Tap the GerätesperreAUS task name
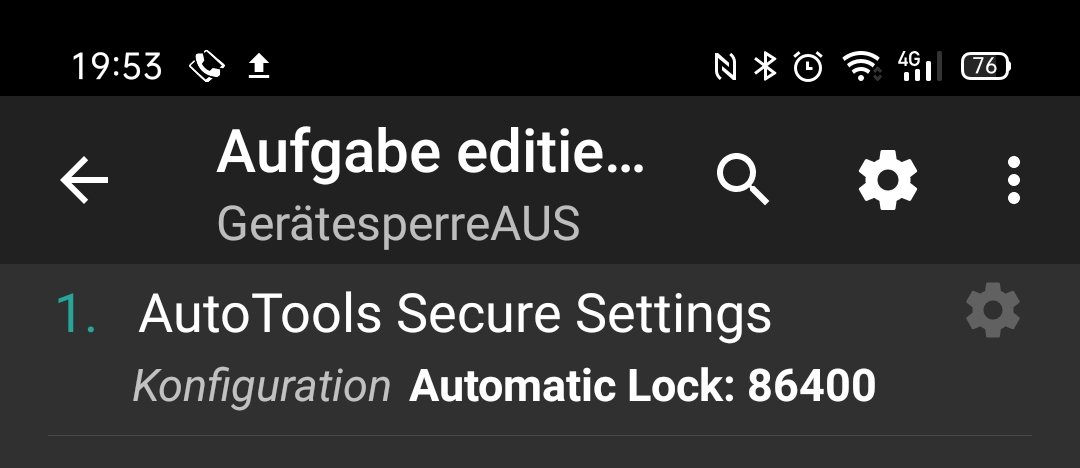Screen dimensions: 1080x468 tap(398, 223)
